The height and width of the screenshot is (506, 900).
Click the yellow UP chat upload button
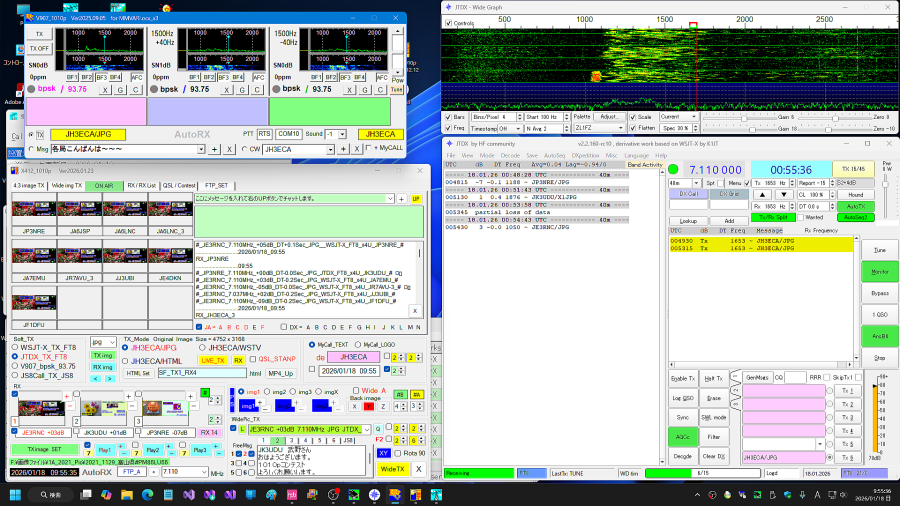click(416, 199)
